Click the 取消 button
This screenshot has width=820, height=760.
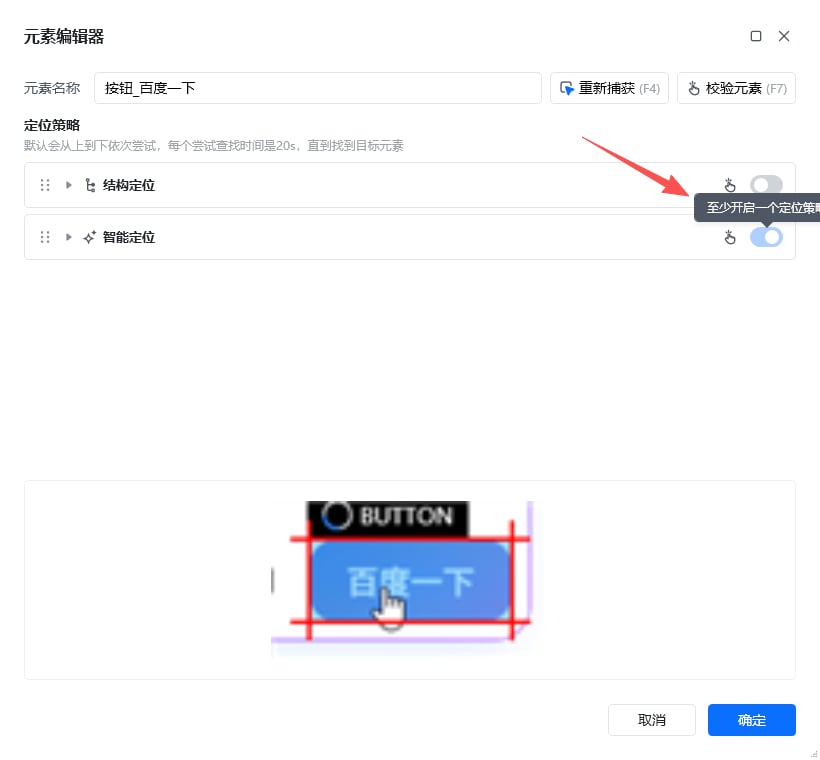(652, 720)
